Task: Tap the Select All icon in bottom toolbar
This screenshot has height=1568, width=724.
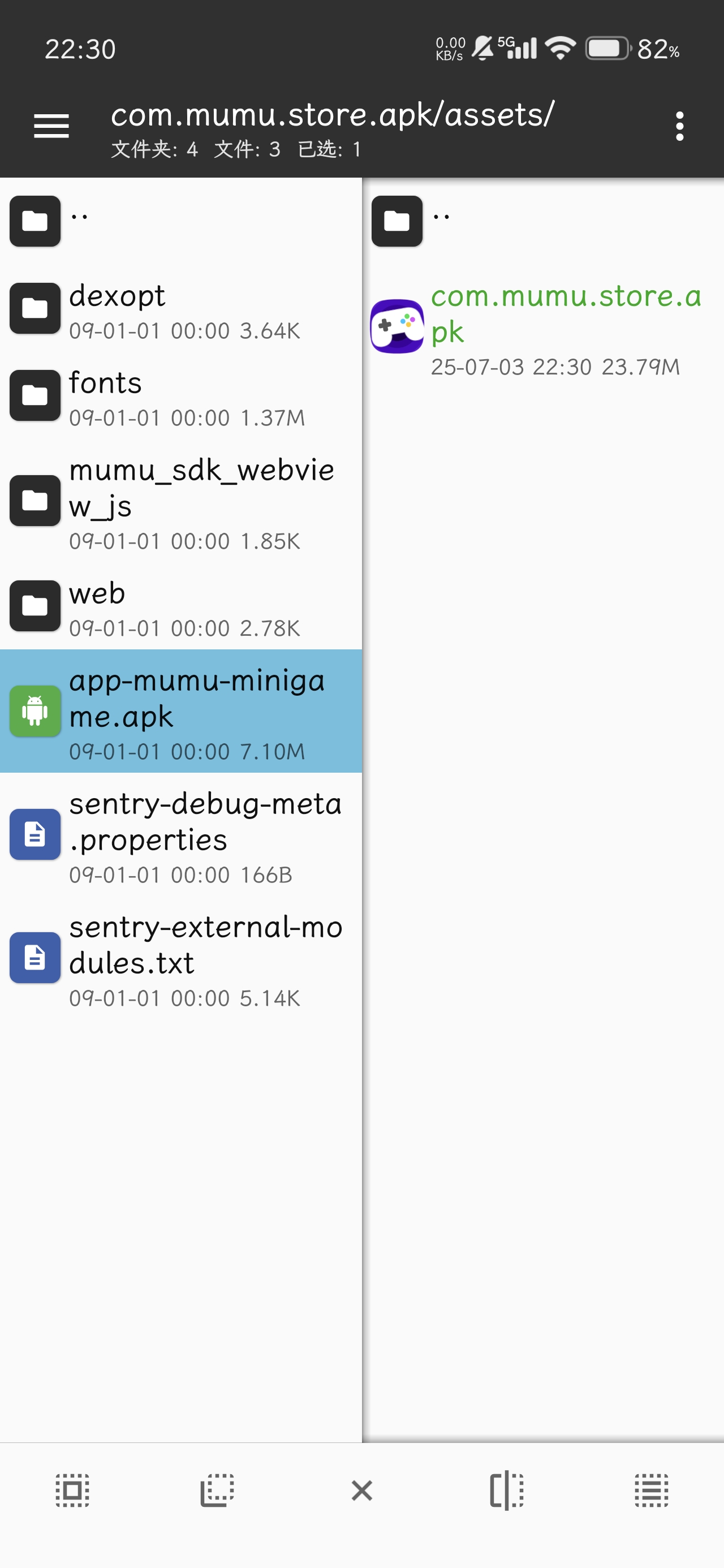Action: pos(72,1491)
